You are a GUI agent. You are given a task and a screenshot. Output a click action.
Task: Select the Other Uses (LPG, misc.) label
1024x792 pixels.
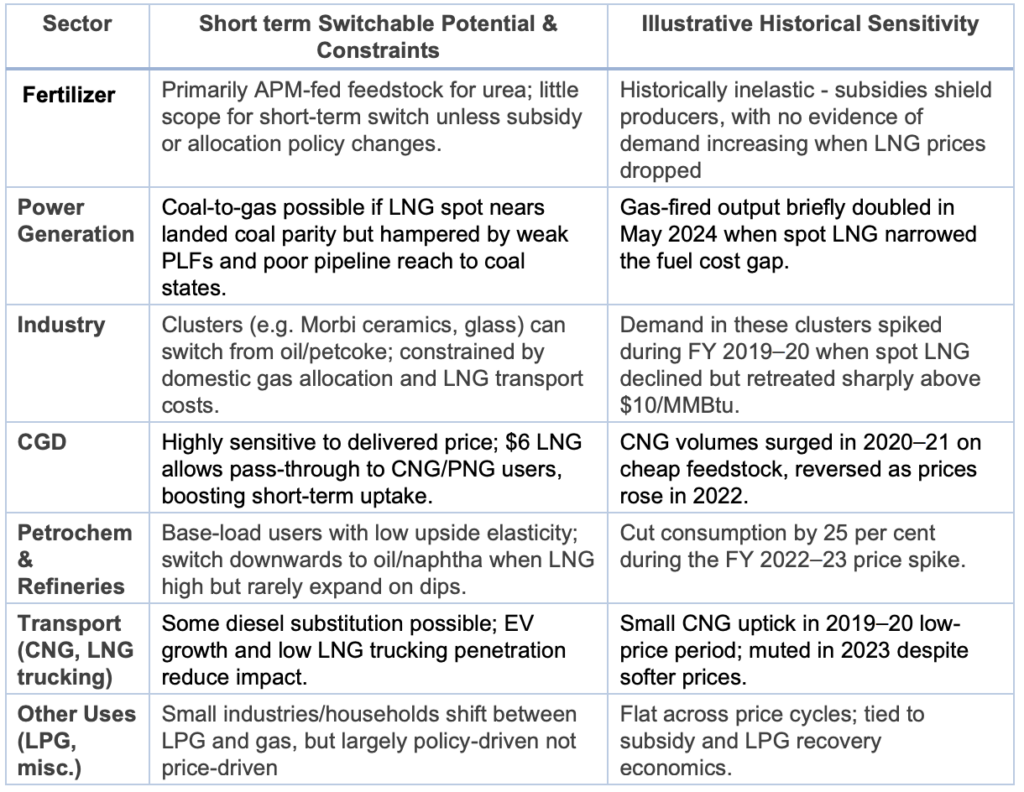tap(77, 742)
